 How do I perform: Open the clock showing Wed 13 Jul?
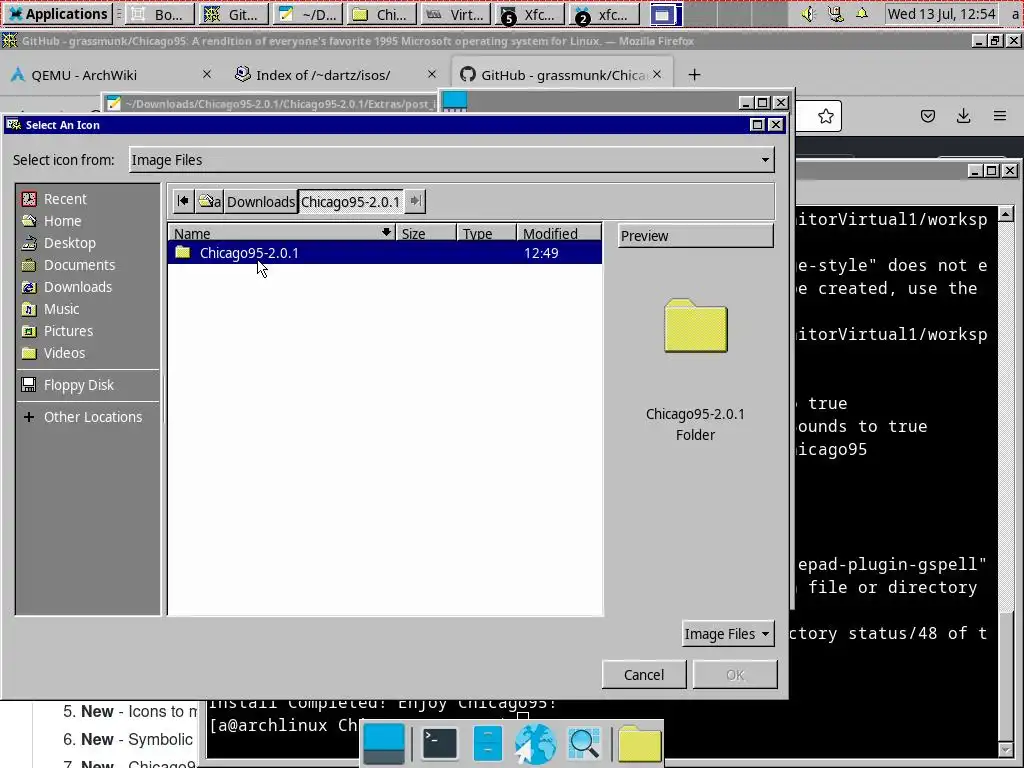click(941, 14)
